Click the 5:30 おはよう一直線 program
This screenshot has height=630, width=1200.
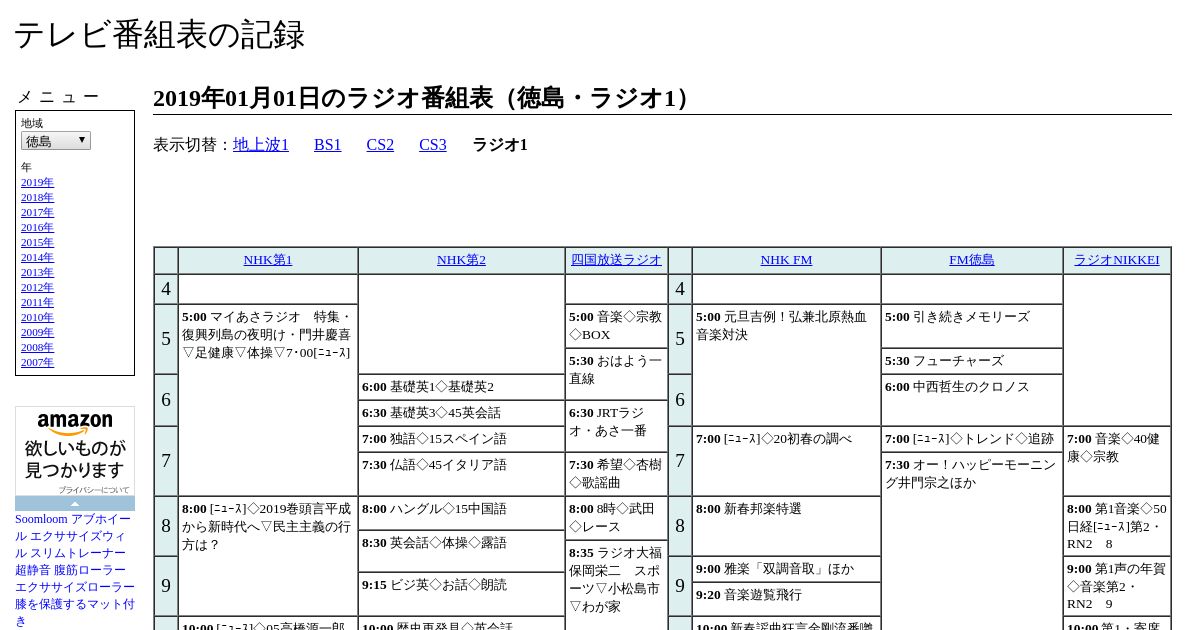616,374
